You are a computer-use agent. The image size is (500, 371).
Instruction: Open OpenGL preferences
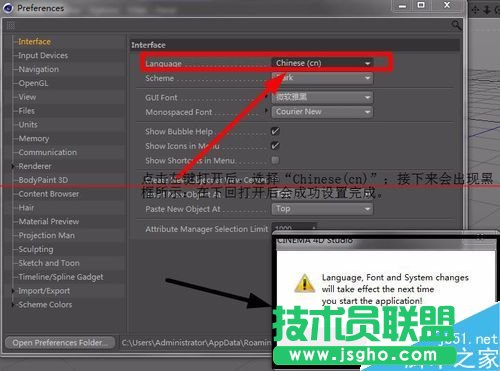click(33, 83)
